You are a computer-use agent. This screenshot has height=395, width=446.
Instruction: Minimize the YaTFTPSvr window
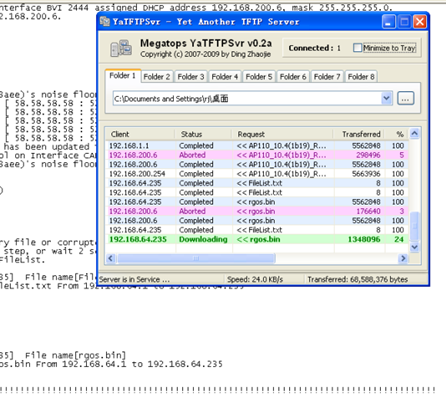tap(389, 22)
